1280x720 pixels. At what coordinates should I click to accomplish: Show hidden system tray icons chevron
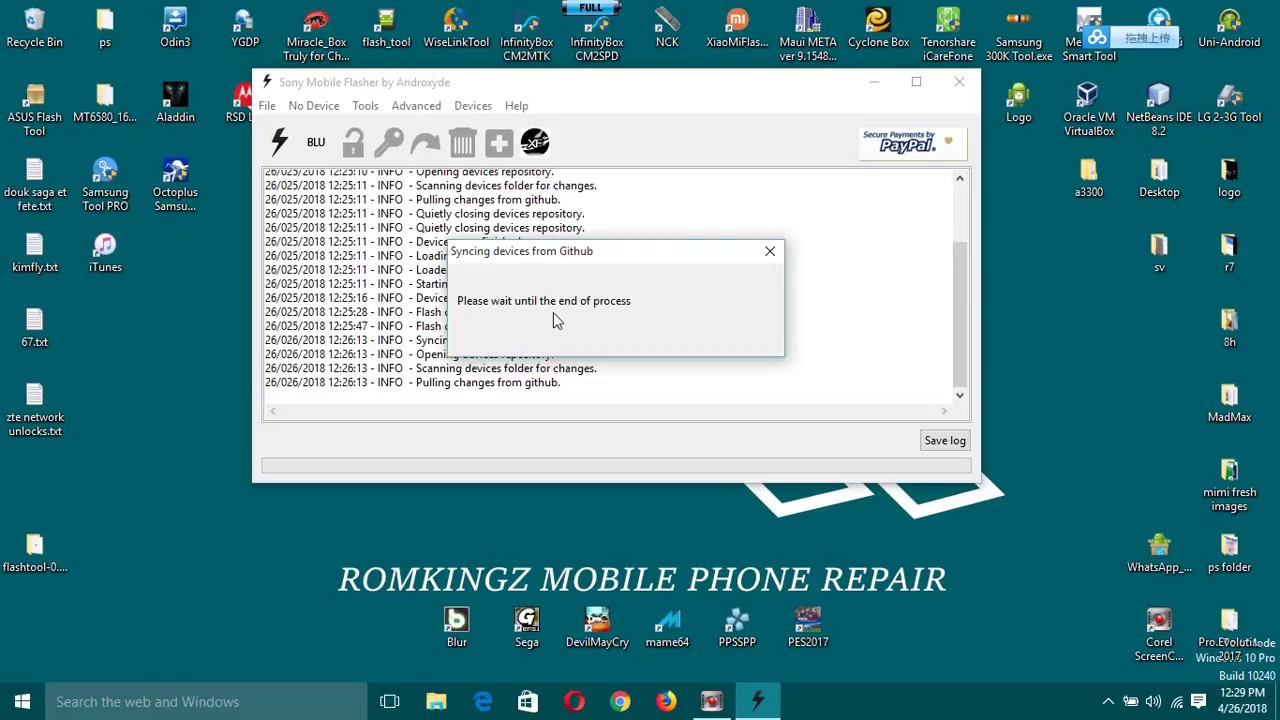coord(1108,702)
